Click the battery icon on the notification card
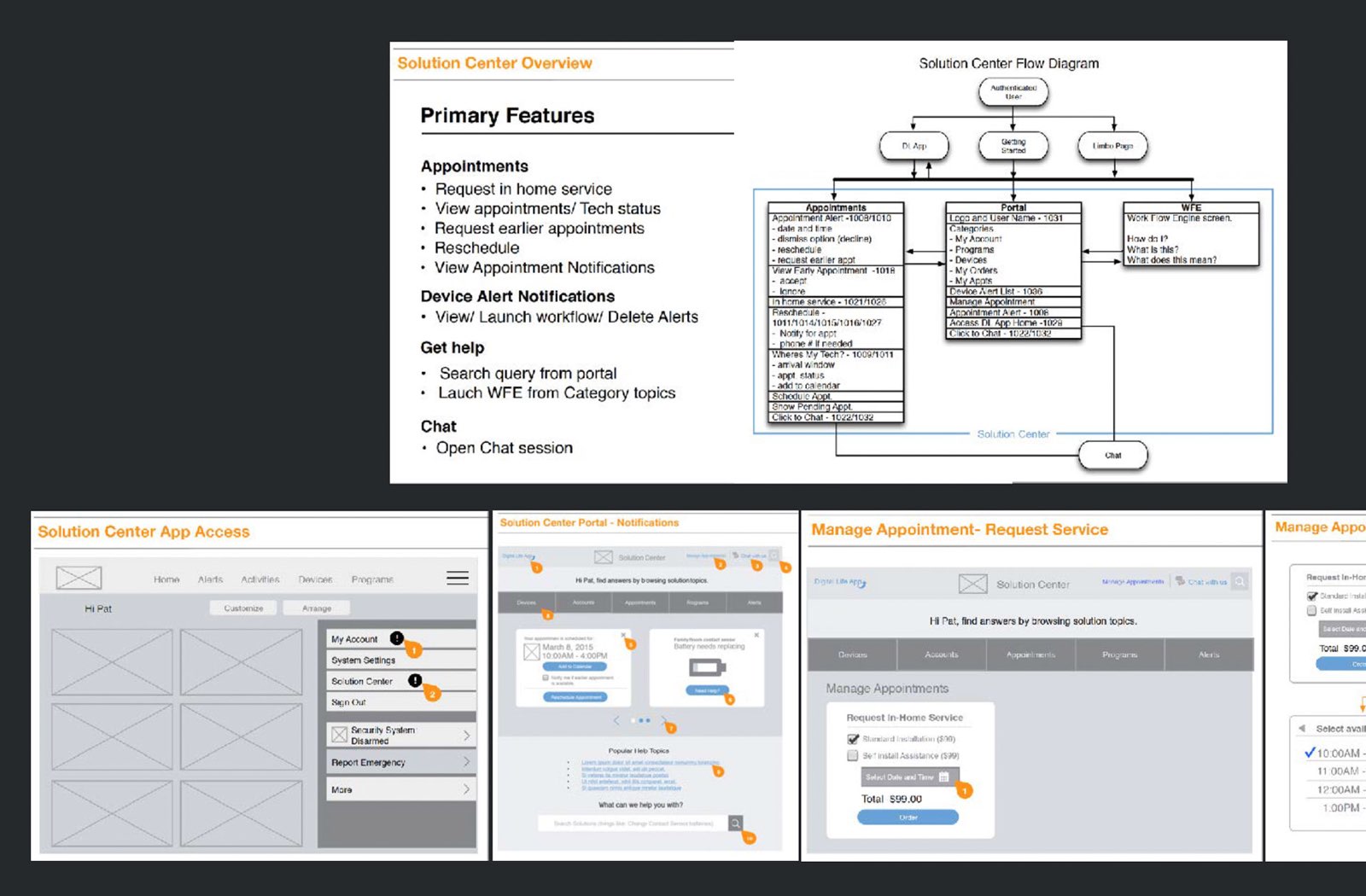 pyautogui.click(x=707, y=667)
